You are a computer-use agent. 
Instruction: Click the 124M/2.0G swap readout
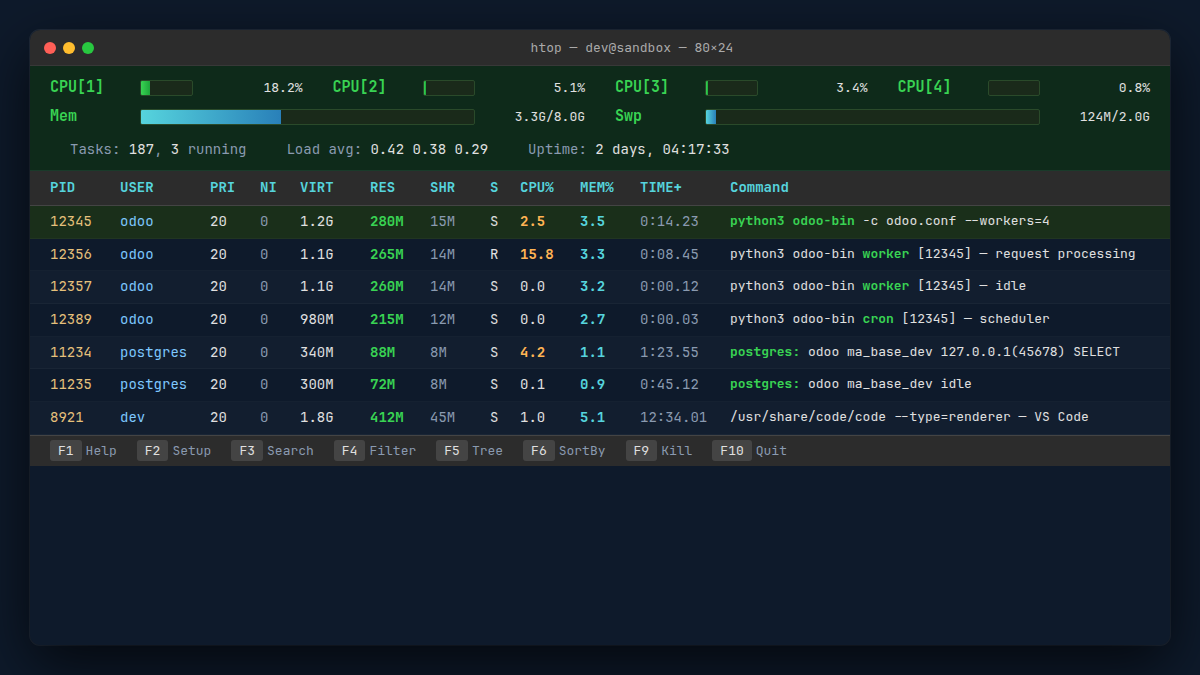point(1115,117)
